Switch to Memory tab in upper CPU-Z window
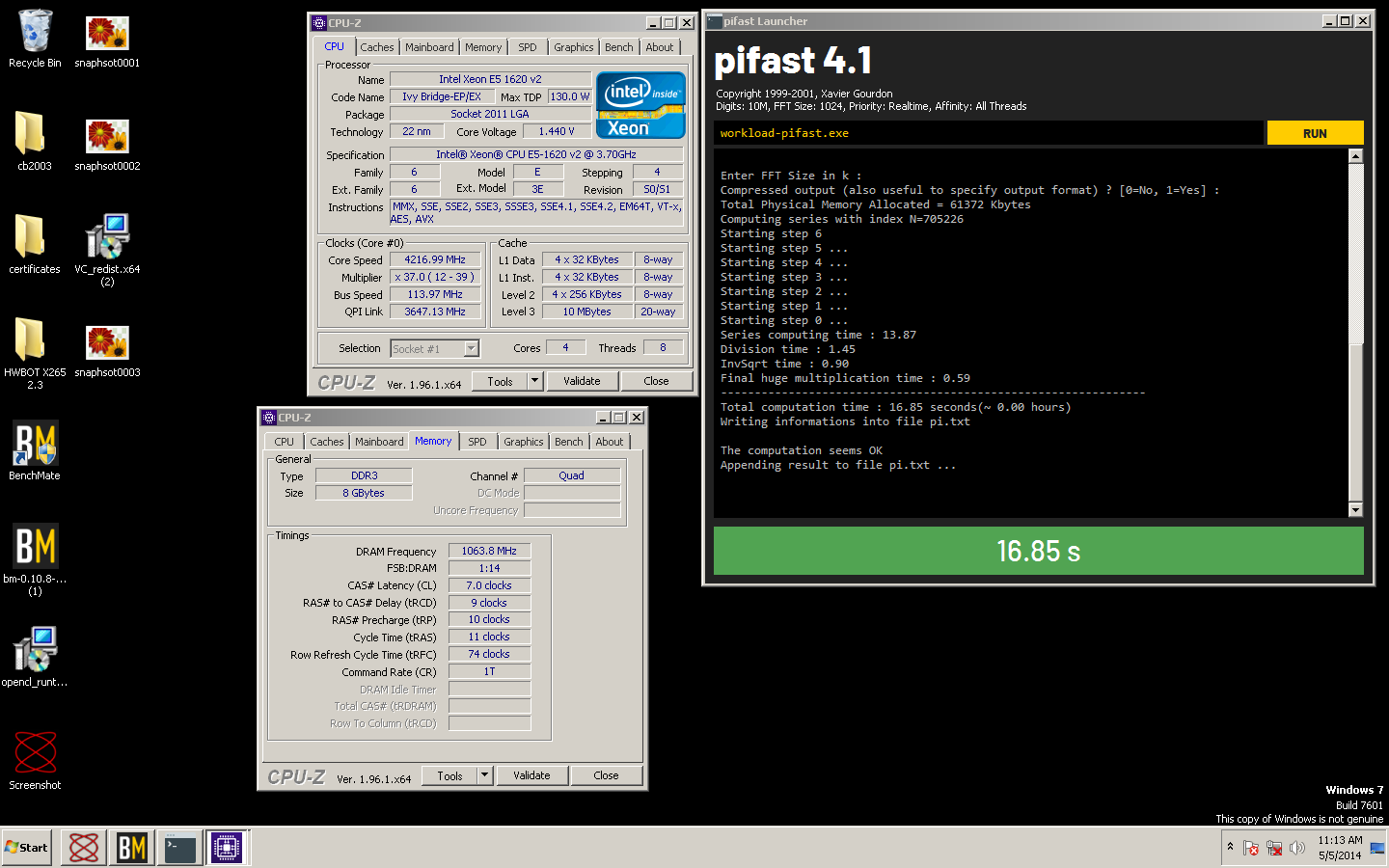This screenshot has height=868, width=1389. click(x=483, y=47)
